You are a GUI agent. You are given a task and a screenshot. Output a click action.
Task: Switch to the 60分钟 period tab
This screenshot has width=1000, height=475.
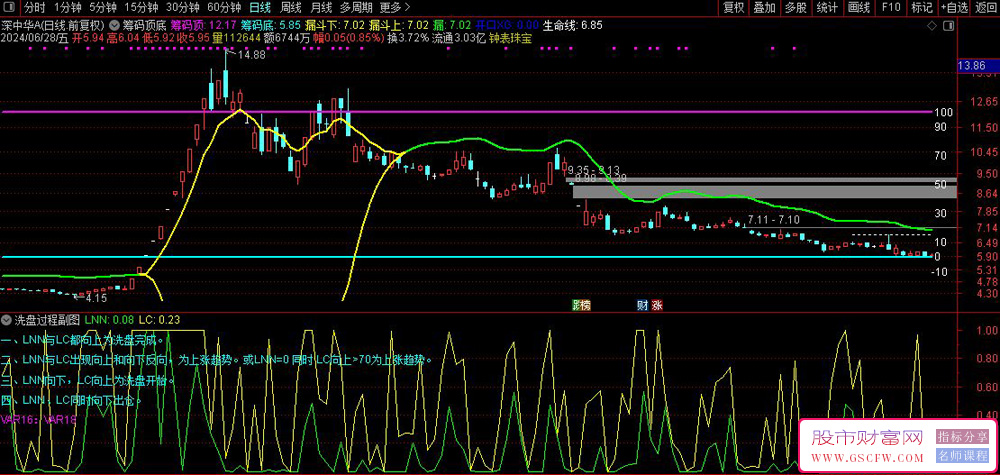pyautogui.click(x=224, y=8)
